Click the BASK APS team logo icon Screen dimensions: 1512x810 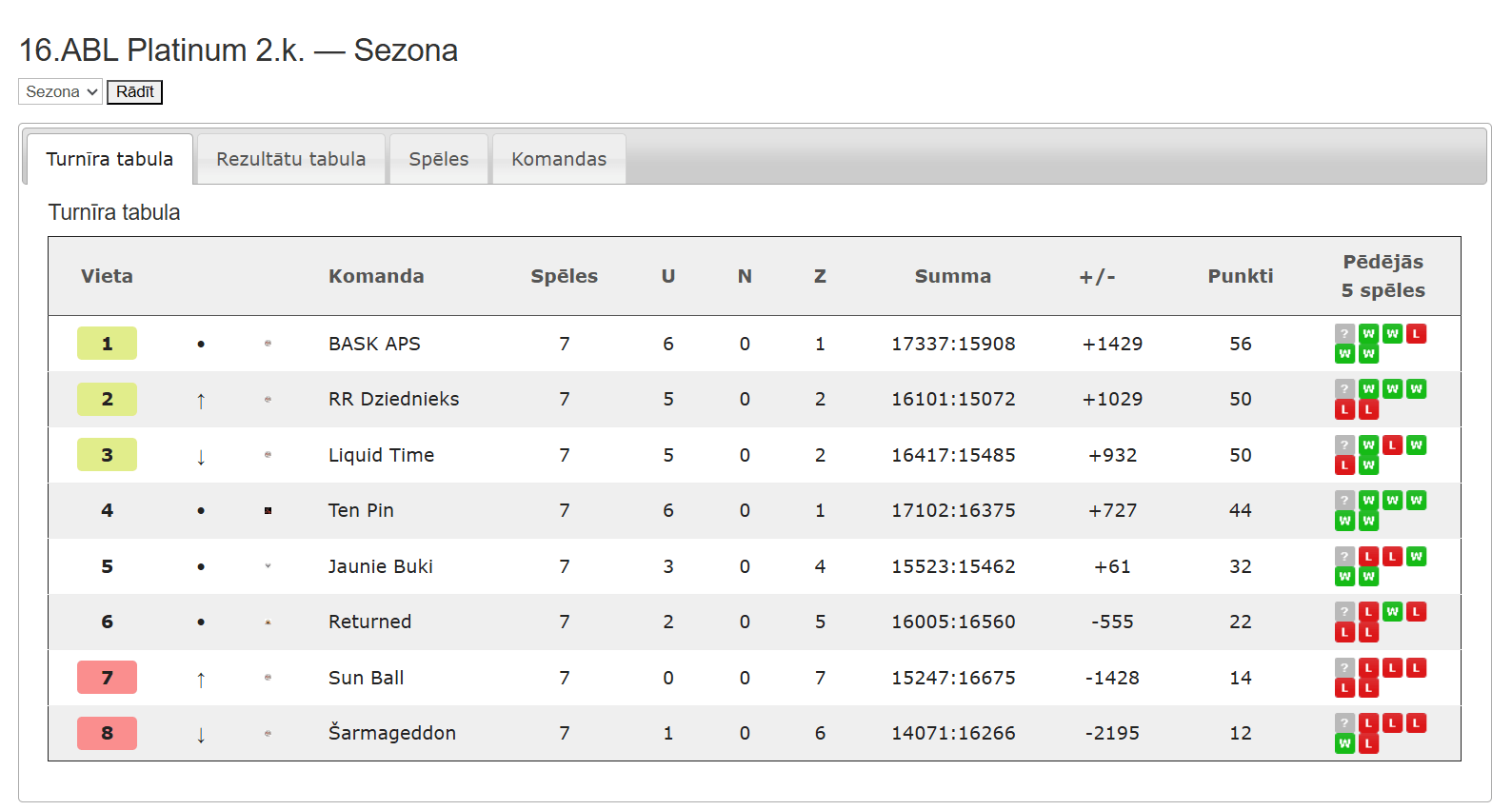point(268,344)
